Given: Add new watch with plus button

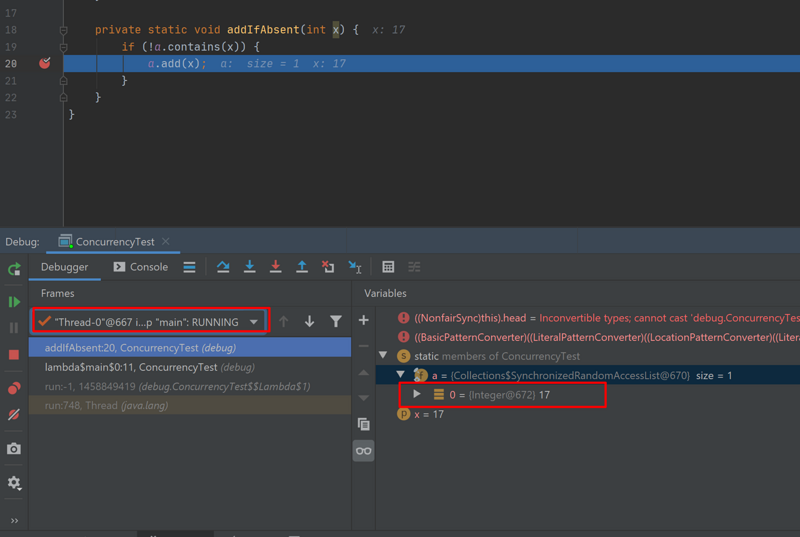Looking at the screenshot, I should click(x=363, y=320).
